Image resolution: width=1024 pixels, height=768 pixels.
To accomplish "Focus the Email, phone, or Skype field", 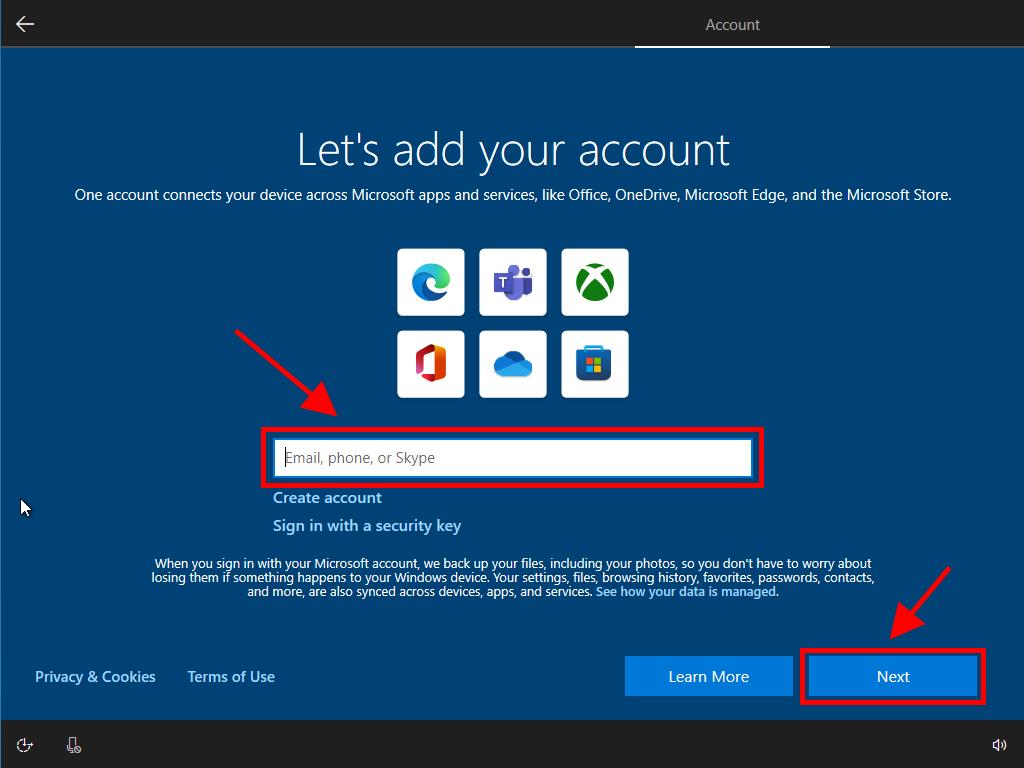I will click(x=512, y=458).
